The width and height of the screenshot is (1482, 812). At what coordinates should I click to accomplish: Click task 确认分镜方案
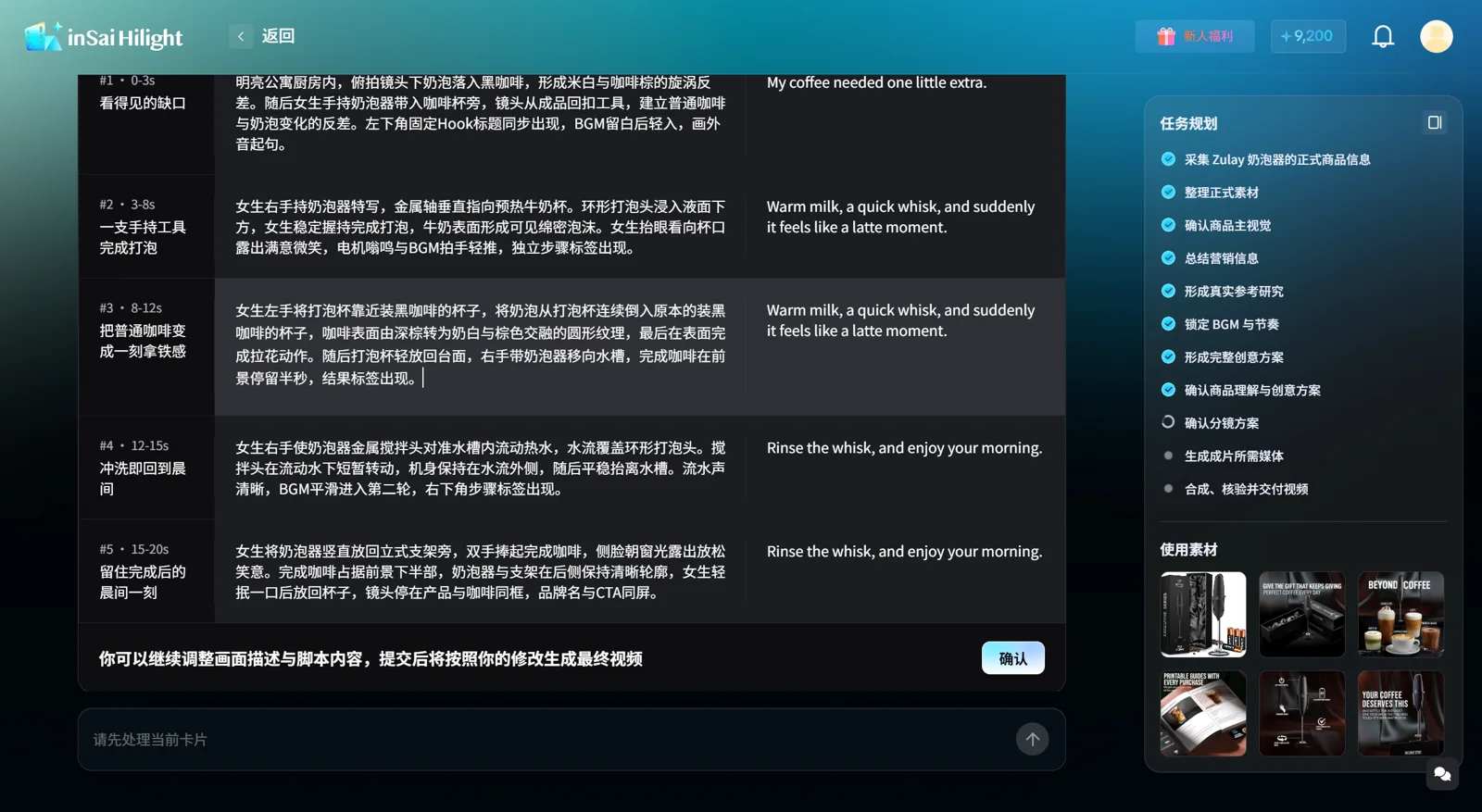[x=1221, y=422]
